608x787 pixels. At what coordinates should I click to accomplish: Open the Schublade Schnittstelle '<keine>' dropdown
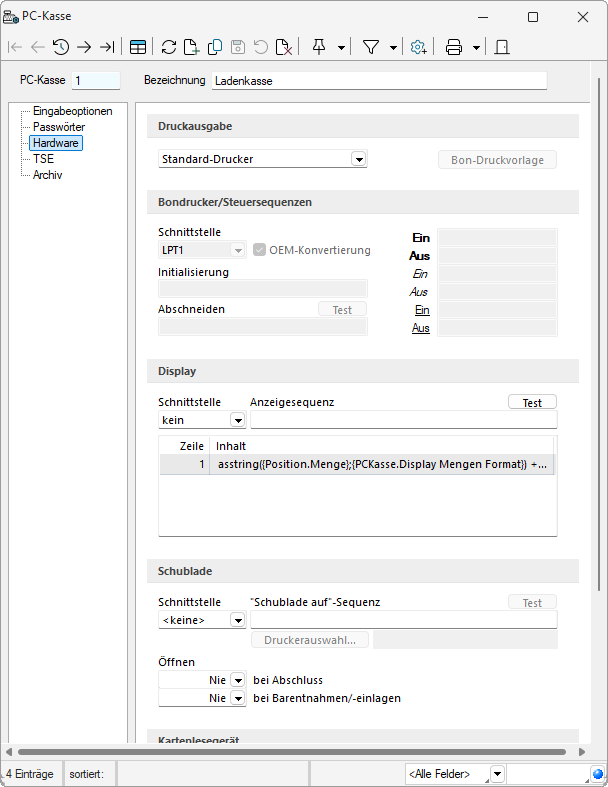237,621
